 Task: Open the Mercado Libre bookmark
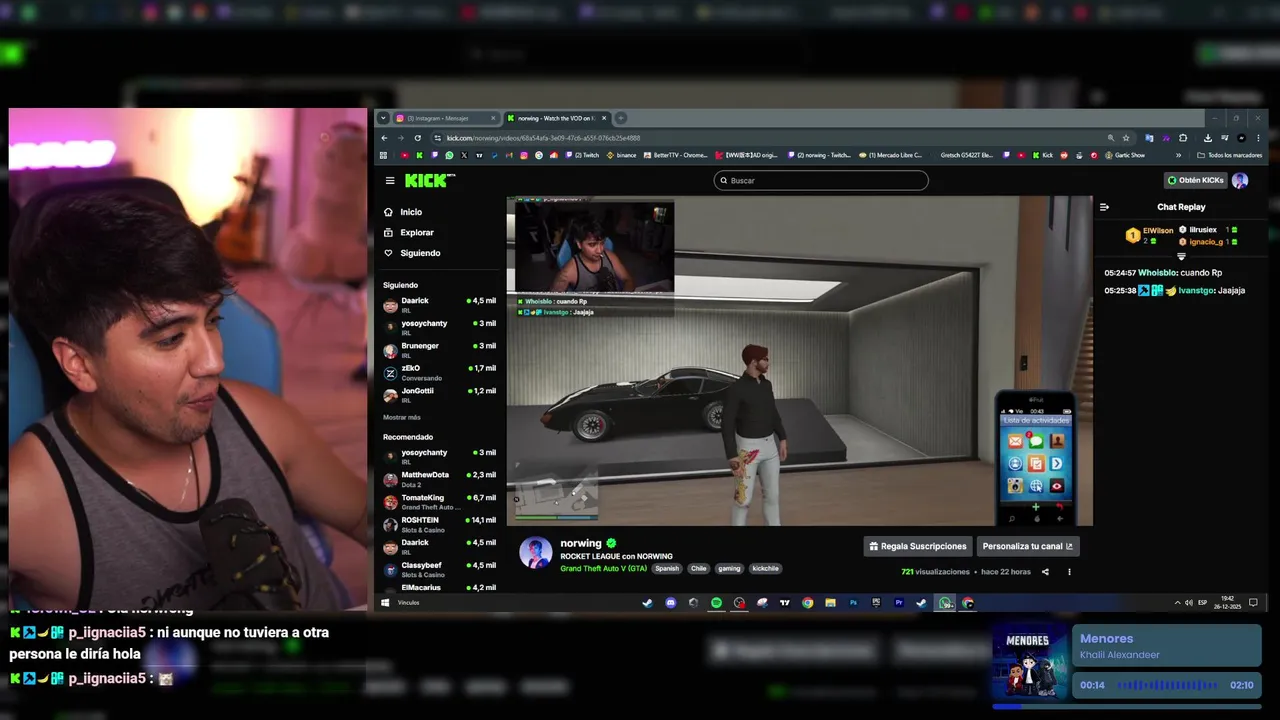coord(891,155)
